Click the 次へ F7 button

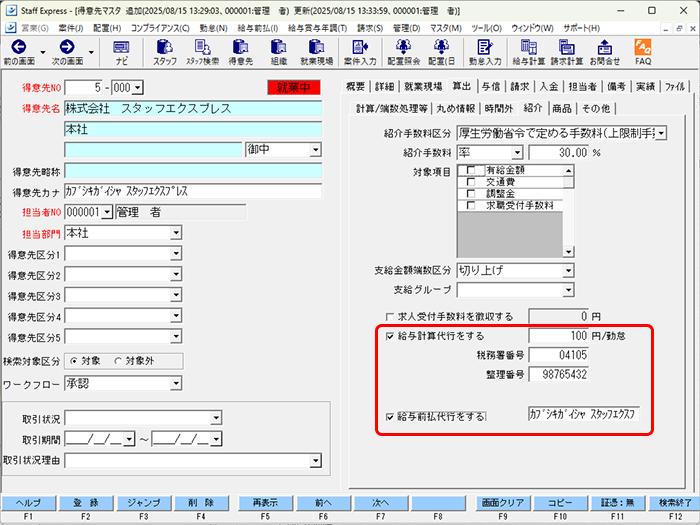381,503
